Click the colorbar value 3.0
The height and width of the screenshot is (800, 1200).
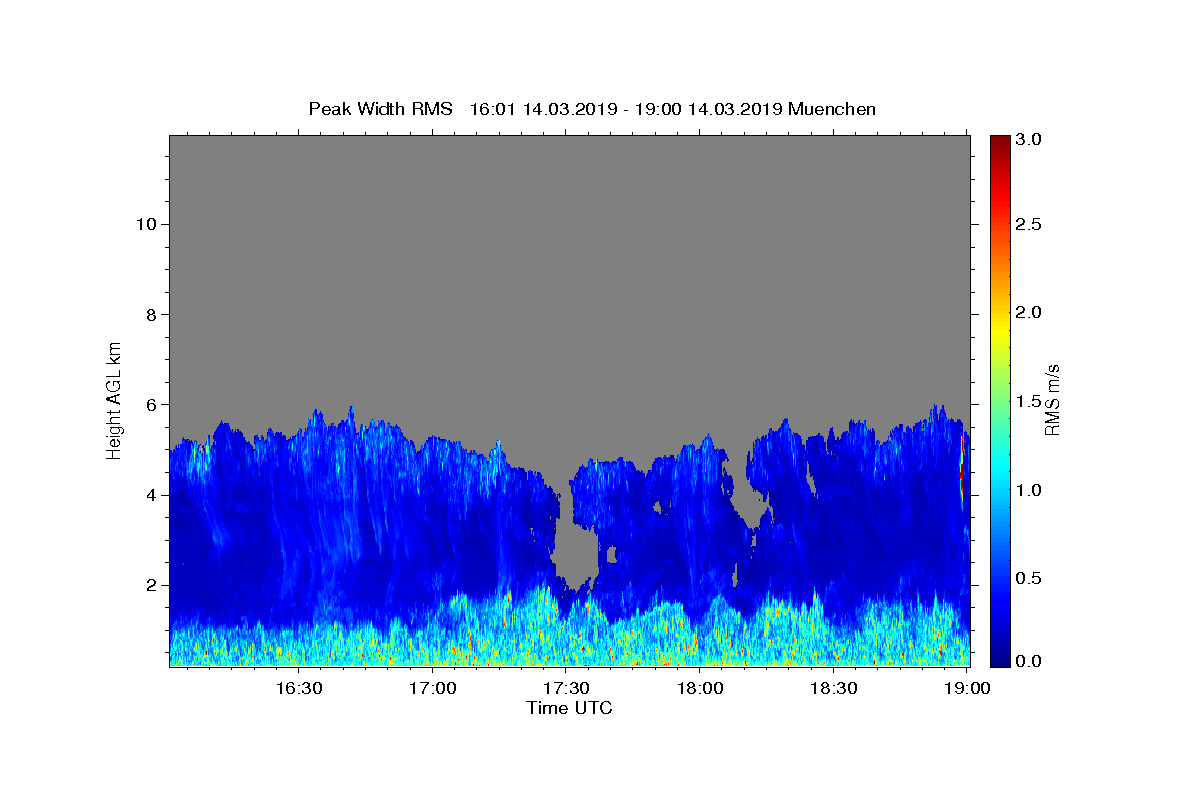click(1029, 139)
